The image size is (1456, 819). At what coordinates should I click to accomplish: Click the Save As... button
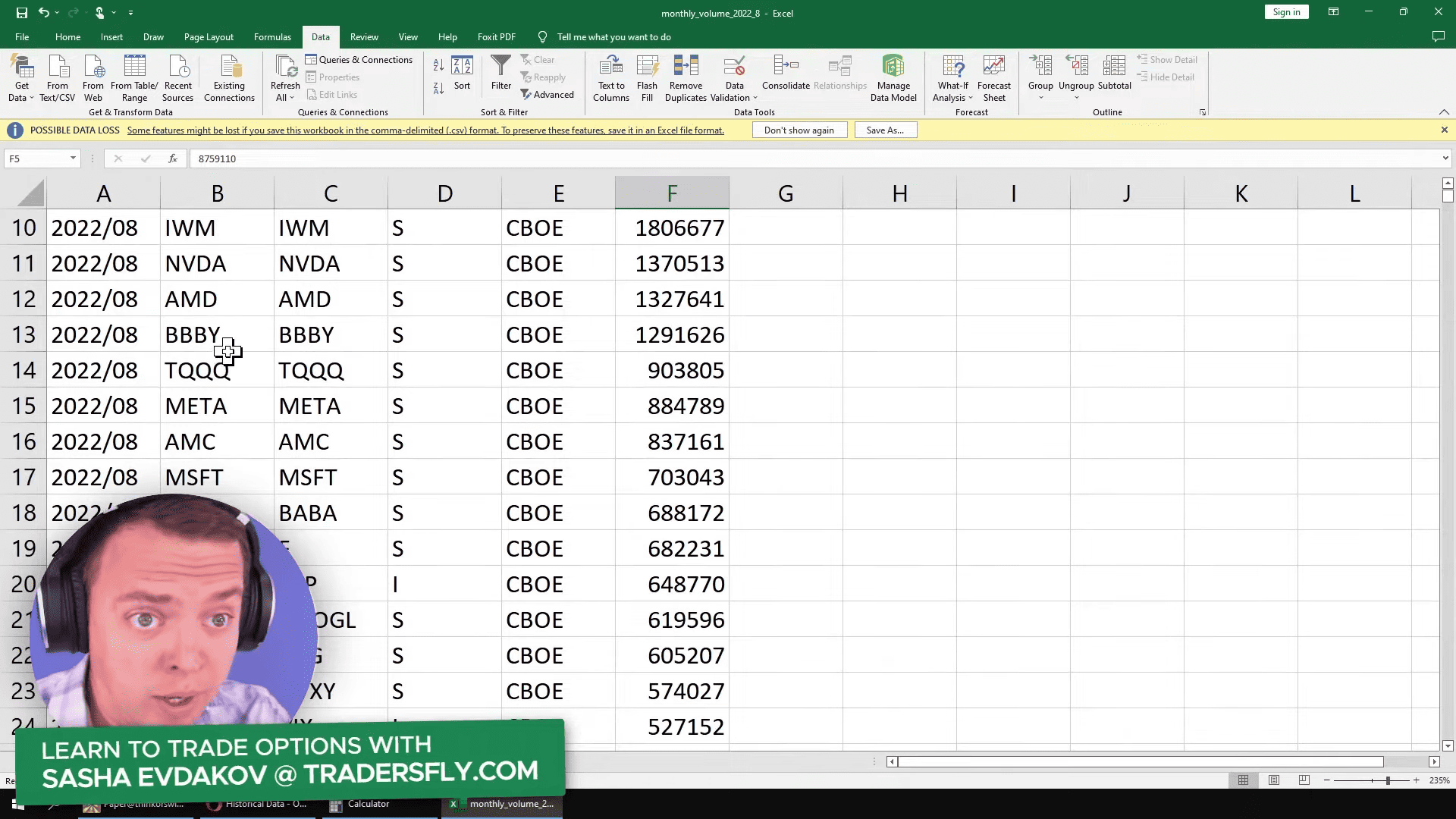[x=885, y=130]
